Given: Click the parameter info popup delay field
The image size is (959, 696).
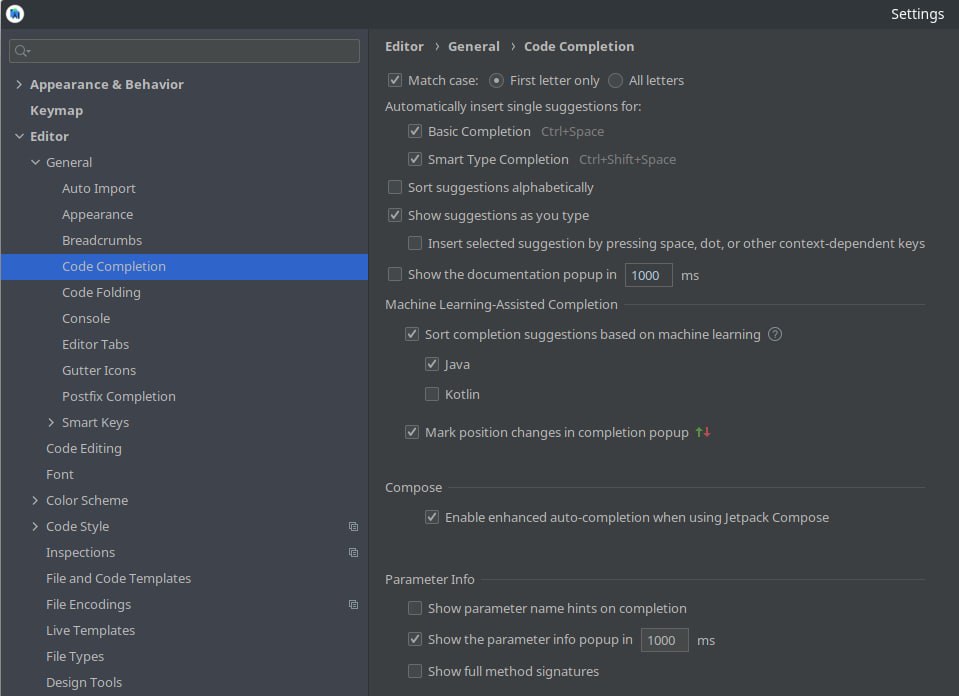Looking at the screenshot, I should point(664,640).
